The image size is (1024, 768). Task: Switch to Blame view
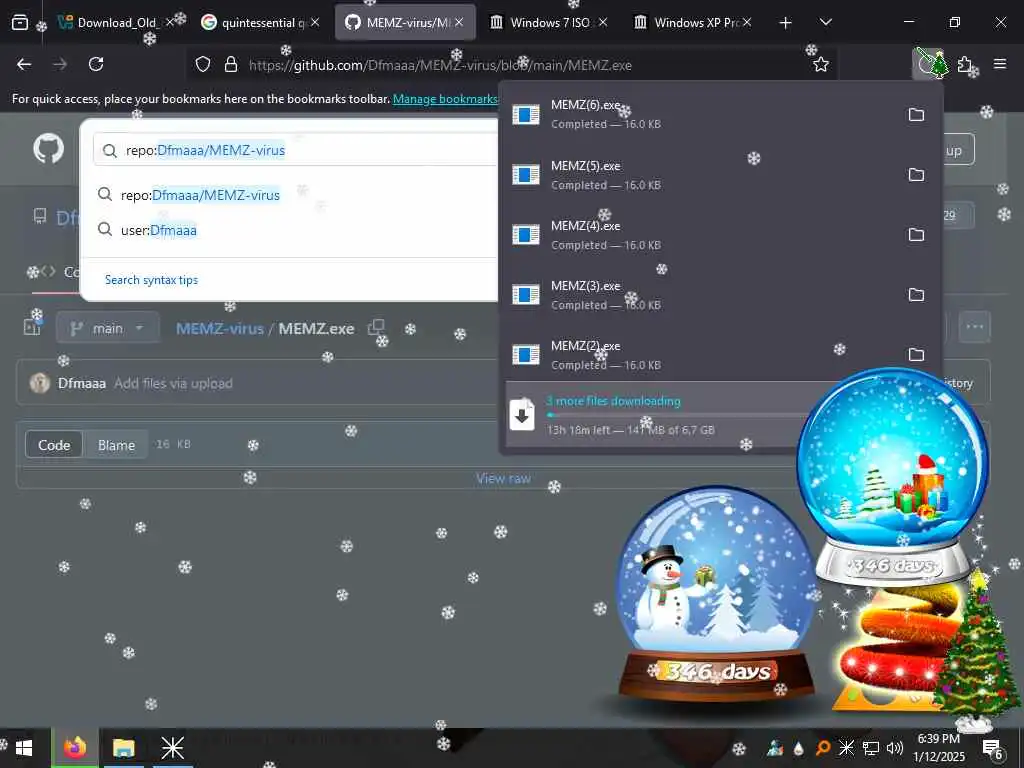pyautogui.click(x=116, y=445)
